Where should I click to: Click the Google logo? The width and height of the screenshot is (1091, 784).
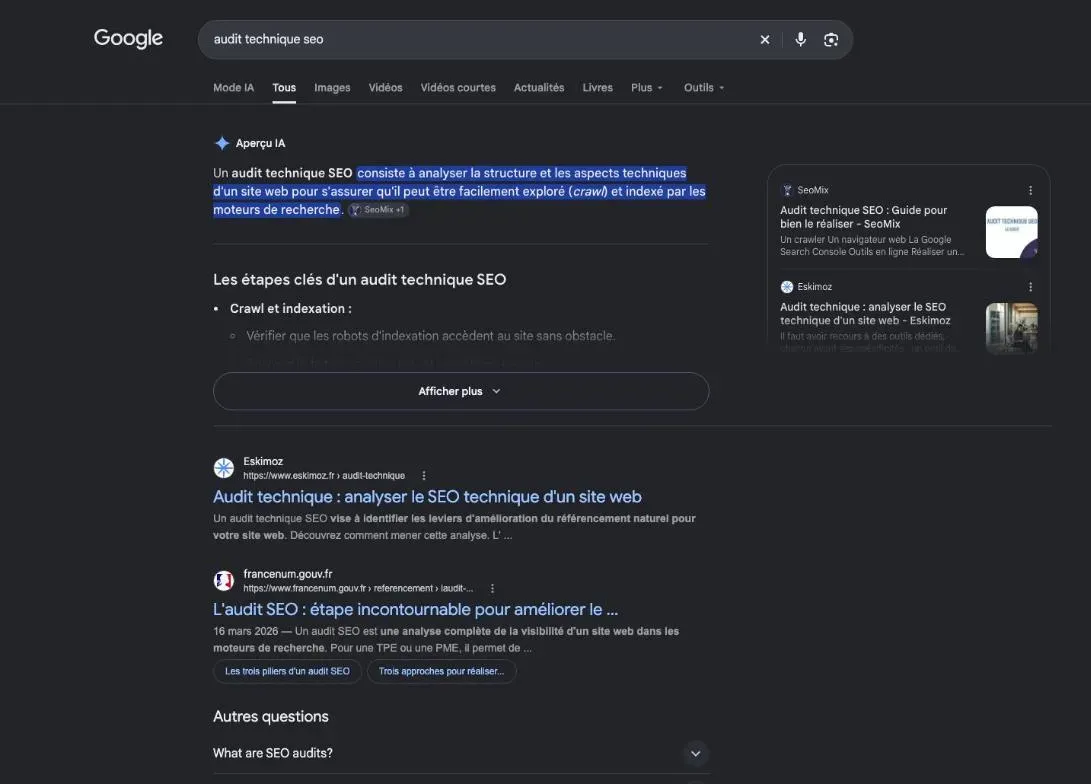[128, 38]
